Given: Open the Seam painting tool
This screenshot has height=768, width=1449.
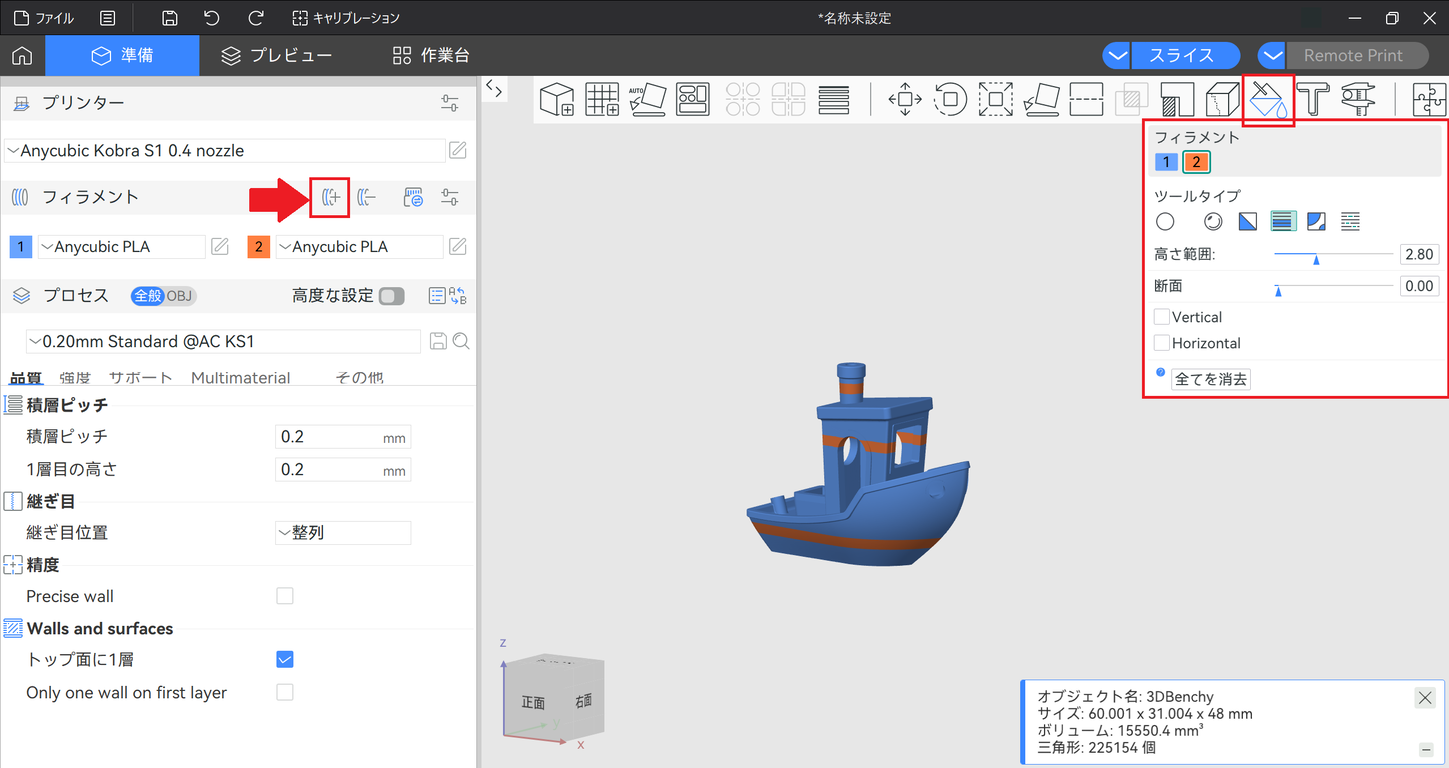Looking at the screenshot, I should point(1223,99).
